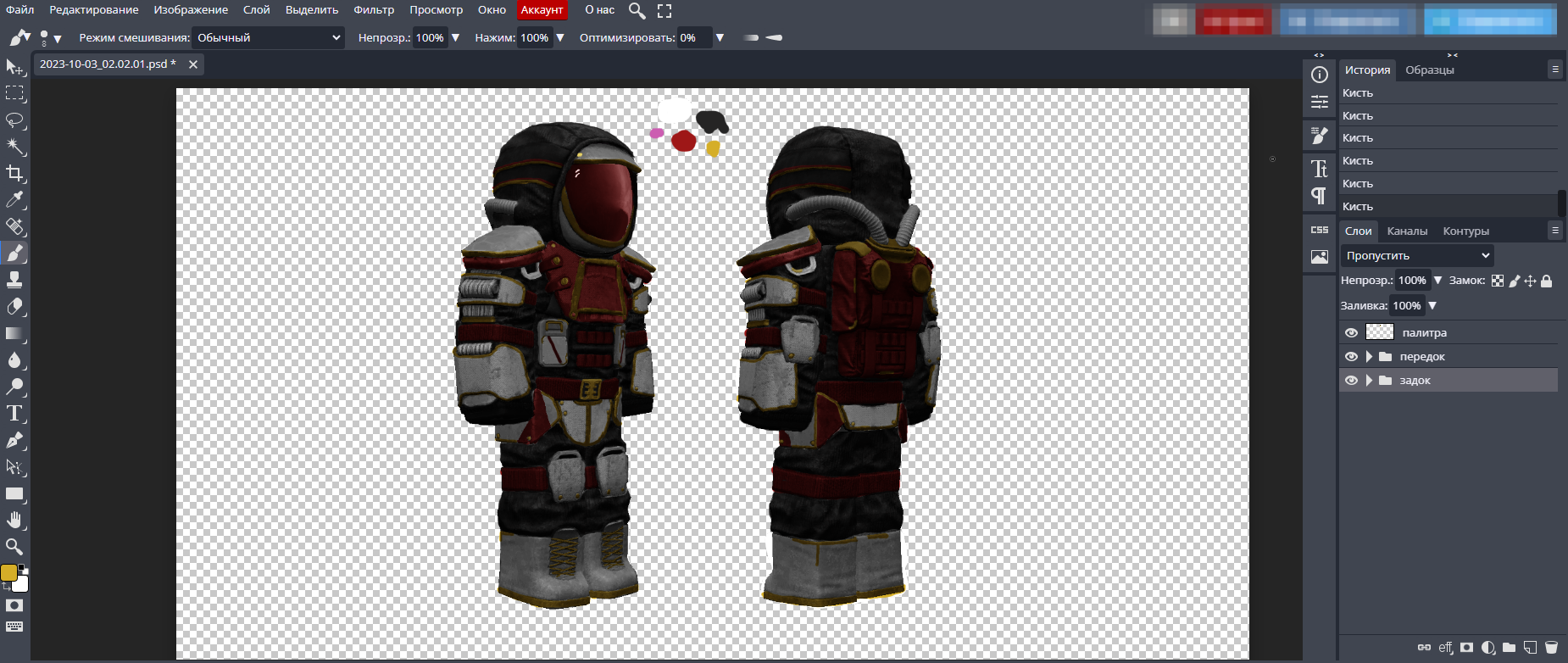1568x663 pixels.
Task: Open the Файл menu
Action: coord(20,10)
